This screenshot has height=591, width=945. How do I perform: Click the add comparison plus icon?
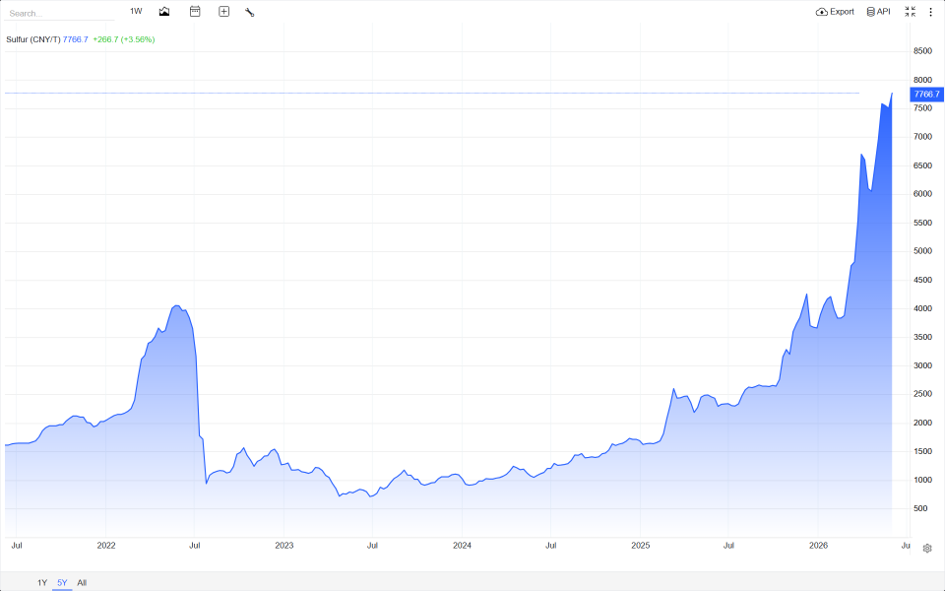click(x=224, y=11)
